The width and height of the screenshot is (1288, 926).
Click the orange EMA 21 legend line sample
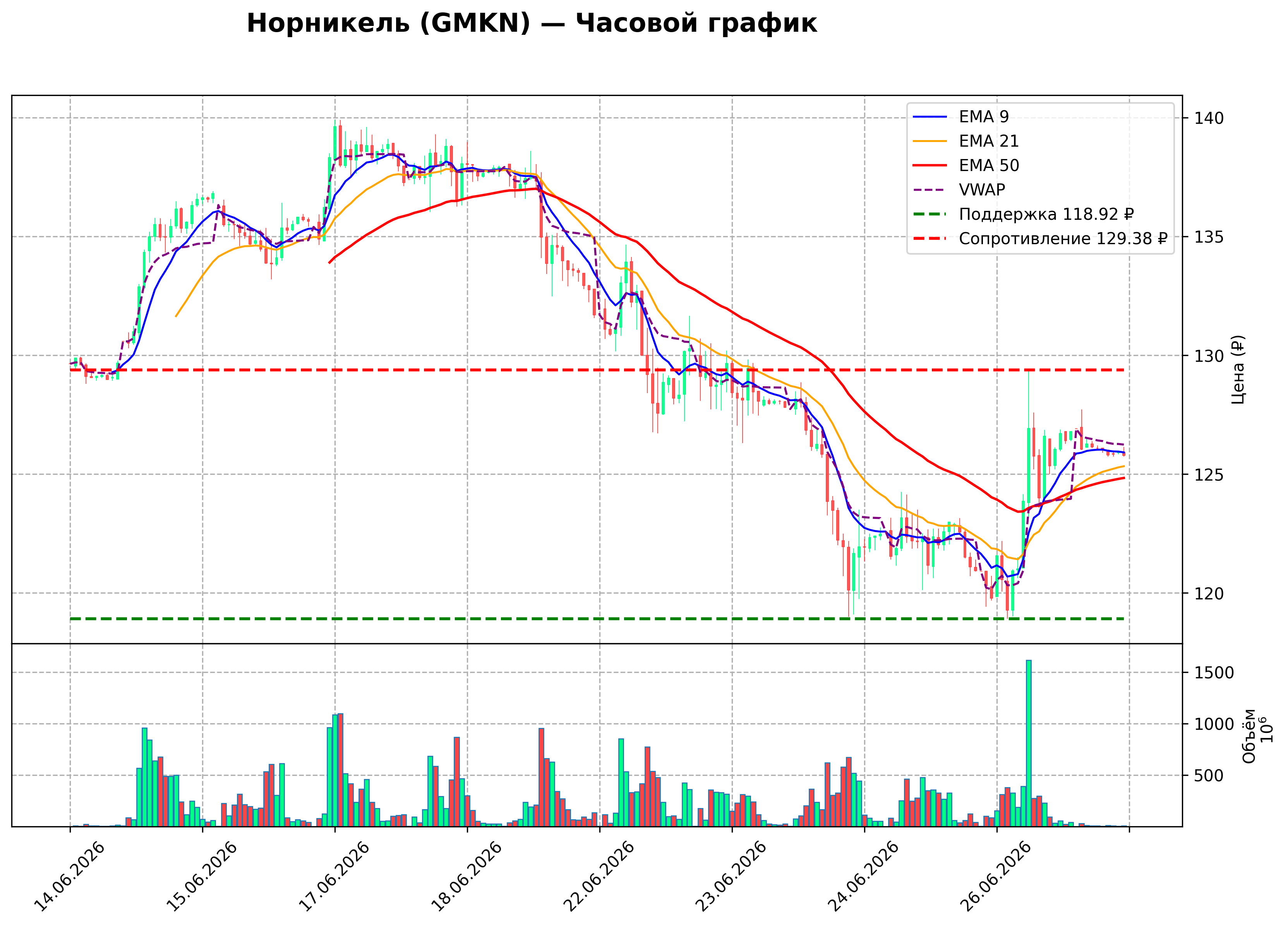click(x=930, y=141)
